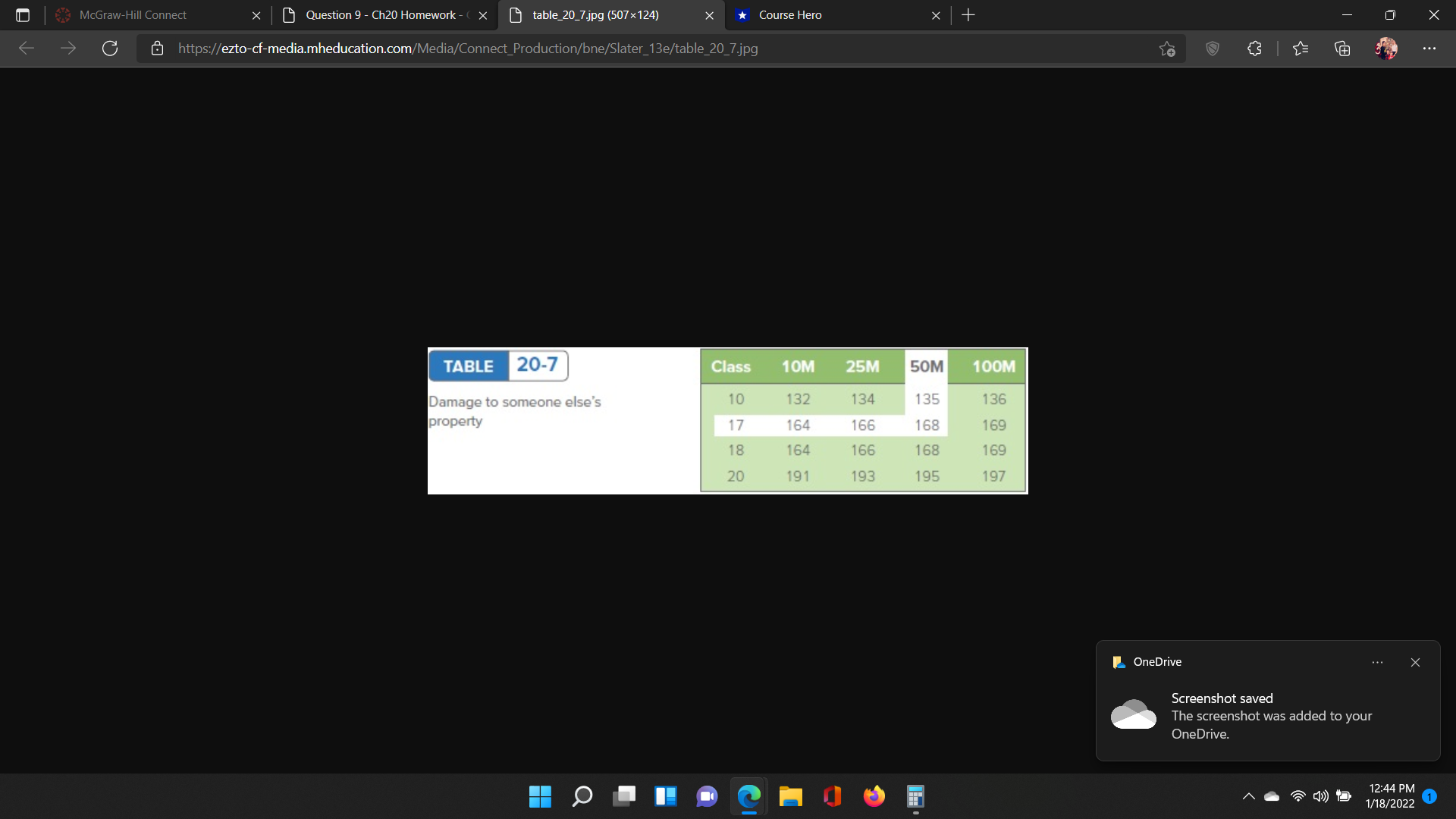Open the Edge profile avatar
1456x819 pixels.
[x=1387, y=48]
